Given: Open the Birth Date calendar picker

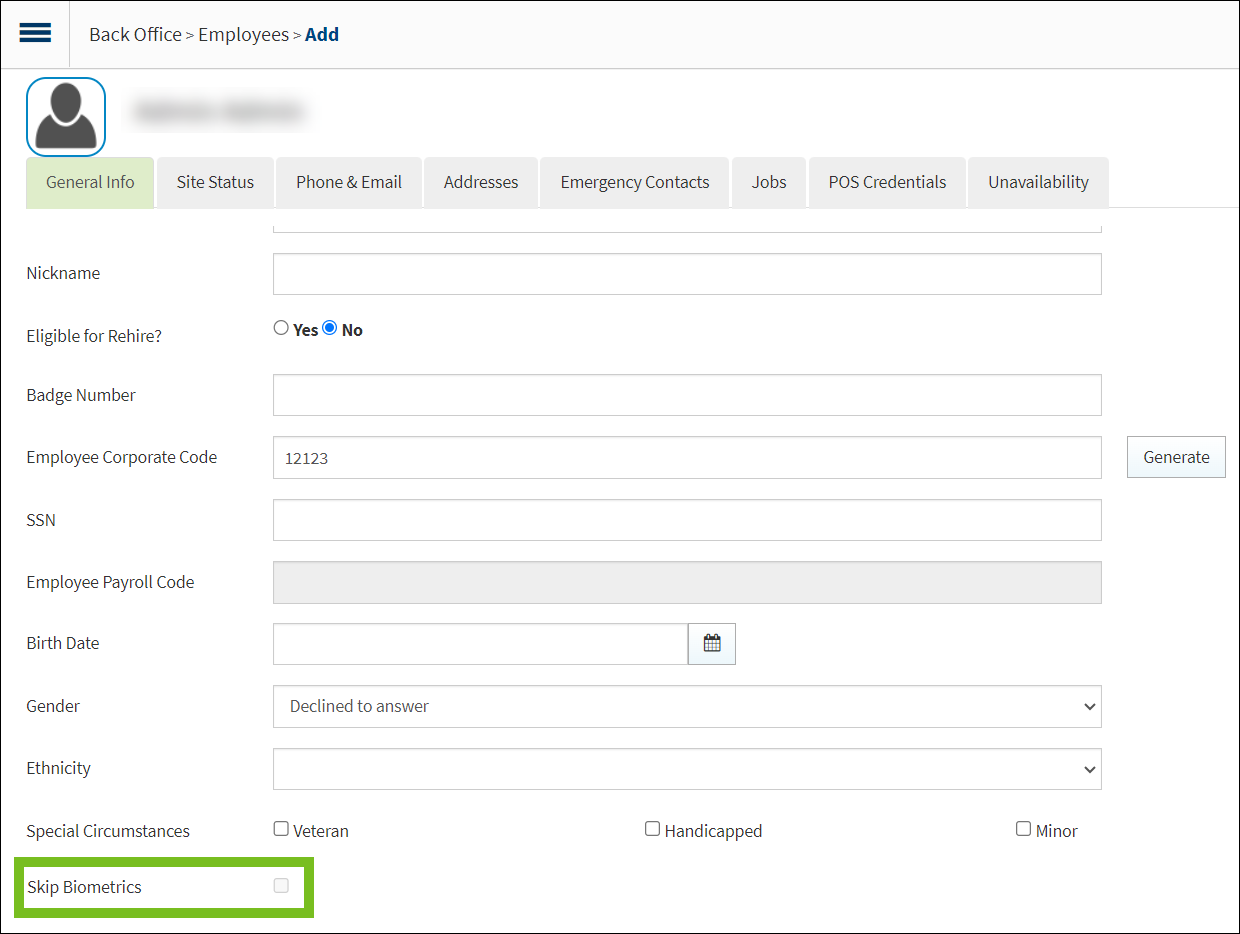Looking at the screenshot, I should click(711, 644).
